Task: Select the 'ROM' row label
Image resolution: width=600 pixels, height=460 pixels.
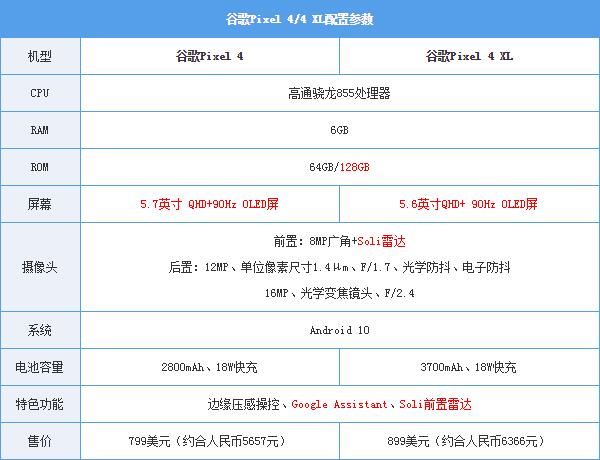Action: pos(39,167)
